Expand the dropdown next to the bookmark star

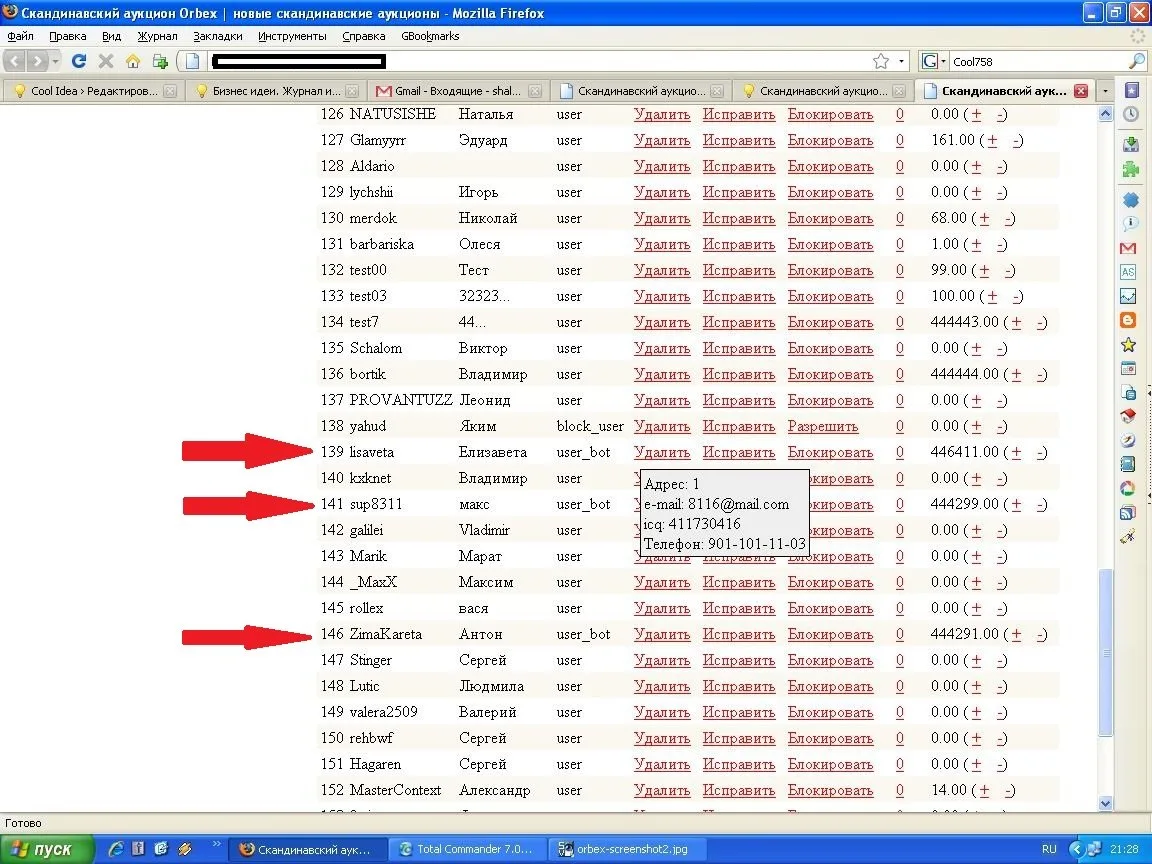(x=901, y=61)
